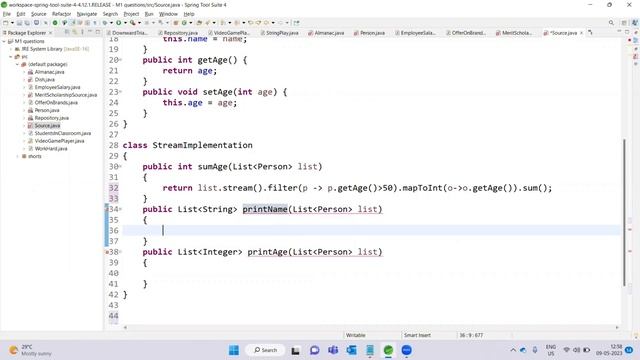Viewport: 640px width, 360px height.
Task: Click the External Tools run icon
Action: [132, 23]
